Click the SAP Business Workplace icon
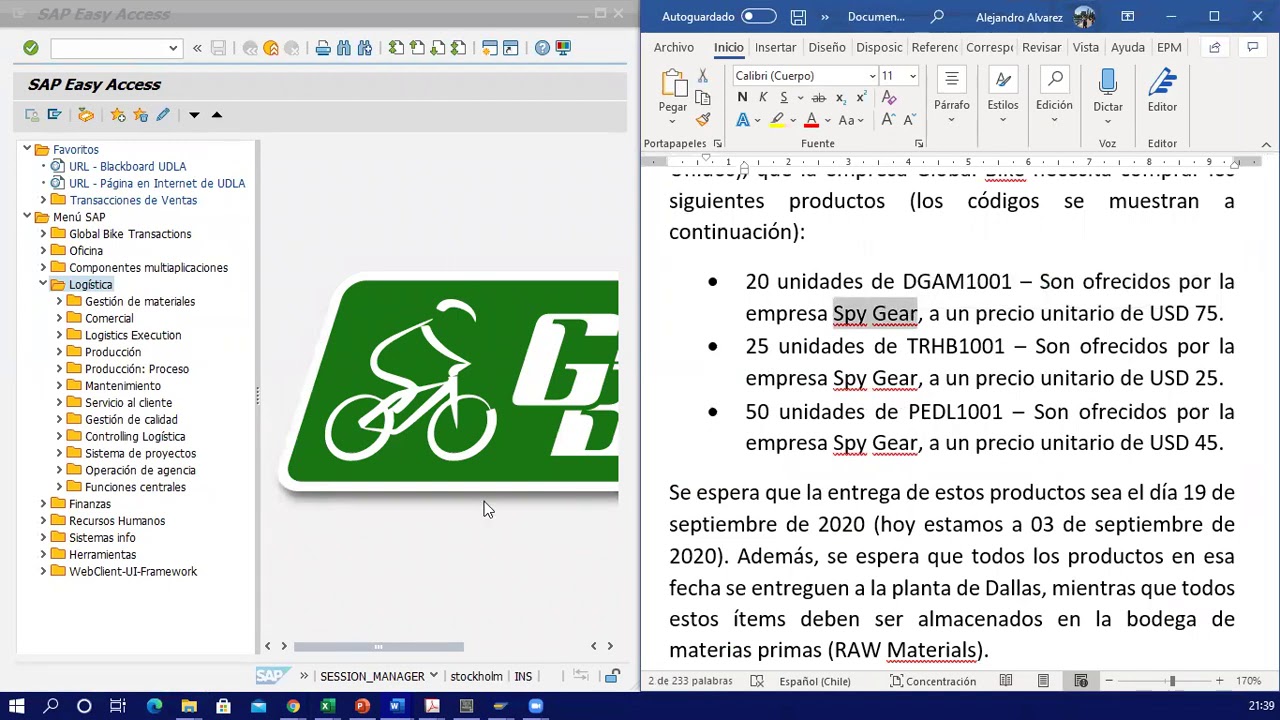The image size is (1280, 720). 86,115
